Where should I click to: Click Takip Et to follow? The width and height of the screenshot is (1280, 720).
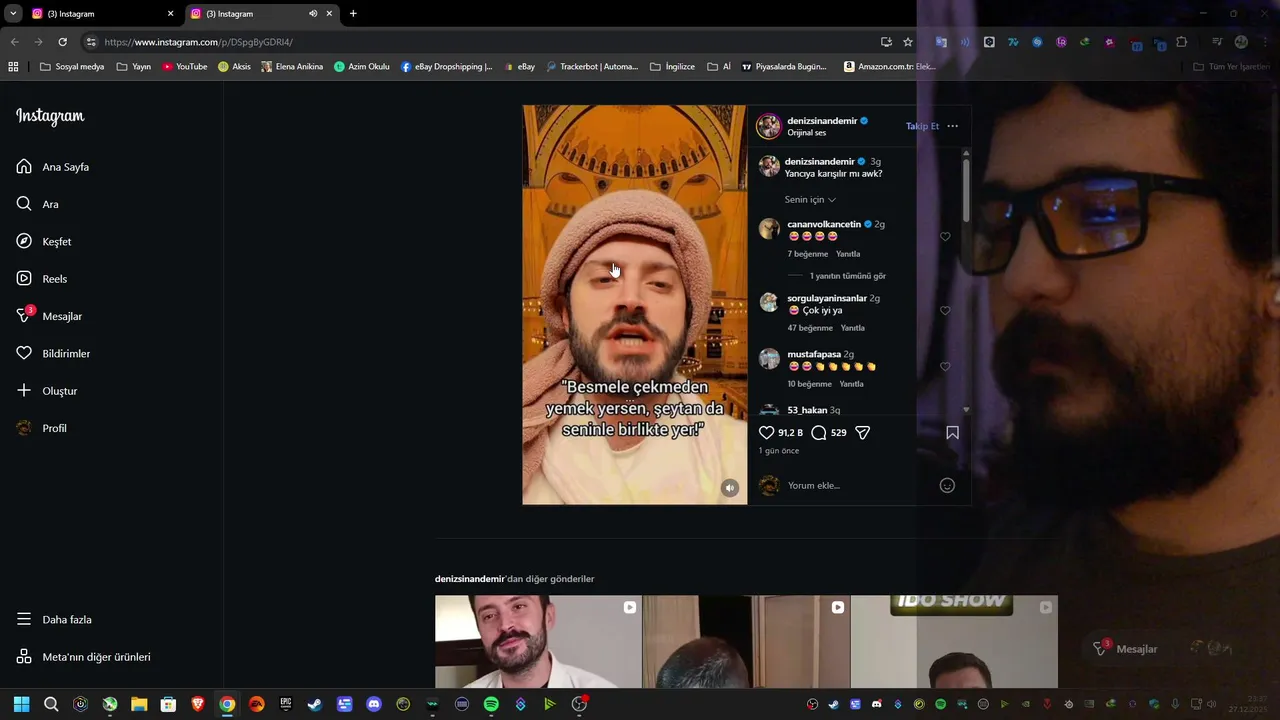[x=922, y=126]
